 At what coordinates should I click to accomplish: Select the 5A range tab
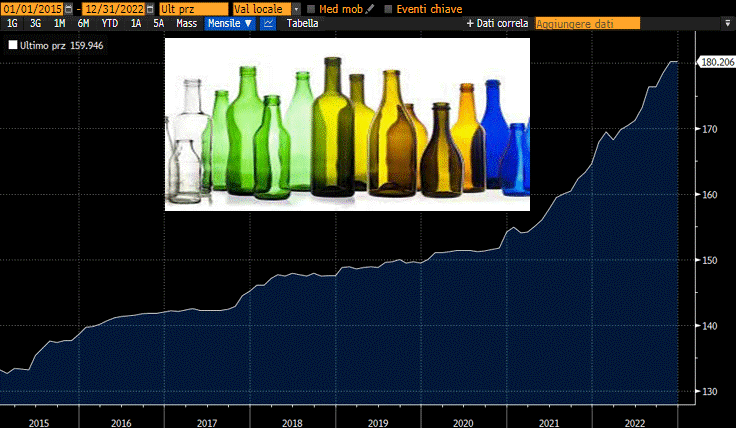point(159,23)
